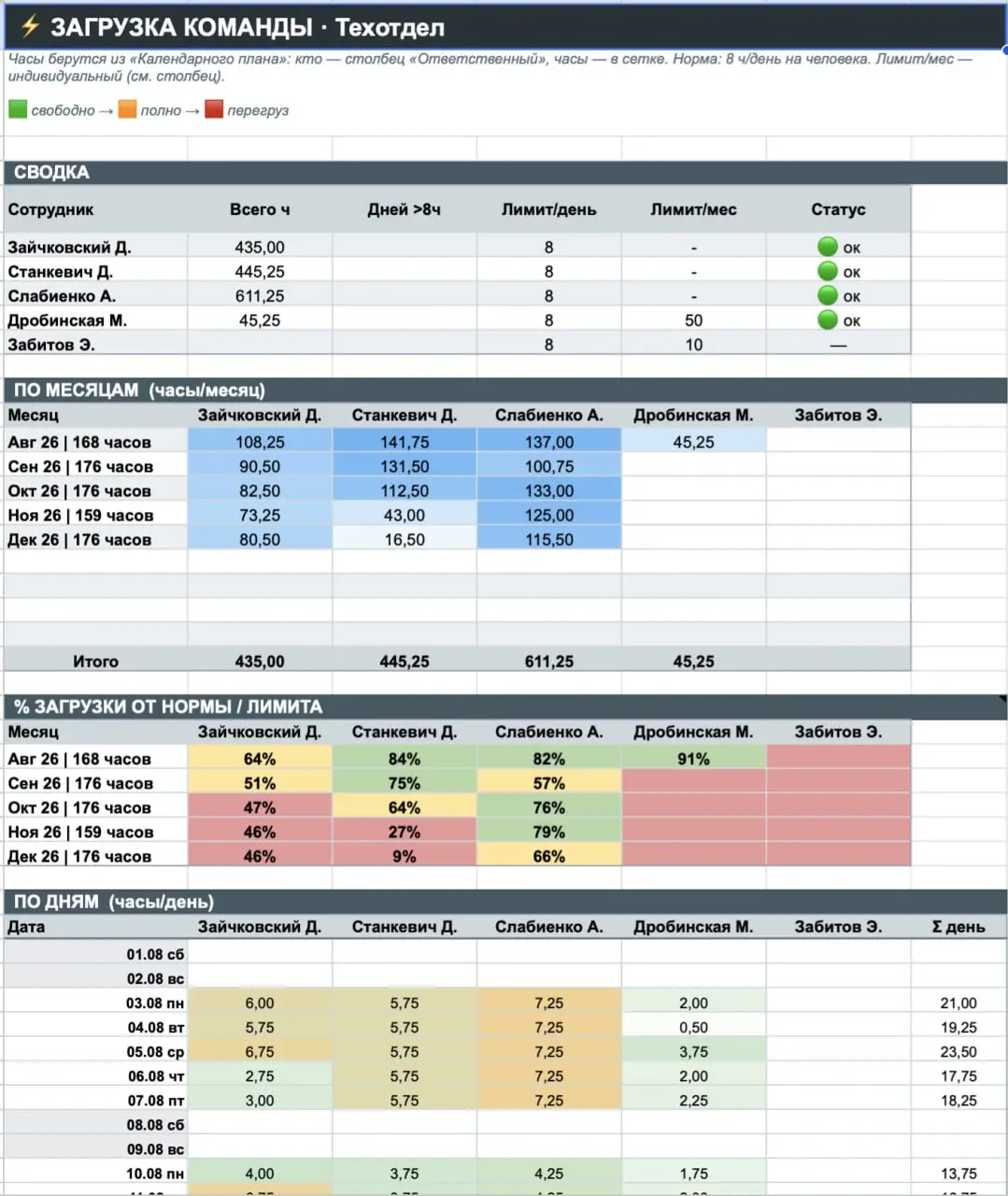This screenshot has width=1008, height=1196.
Task: Click the green status circle for Станкевич Д.
Action: [x=828, y=271]
